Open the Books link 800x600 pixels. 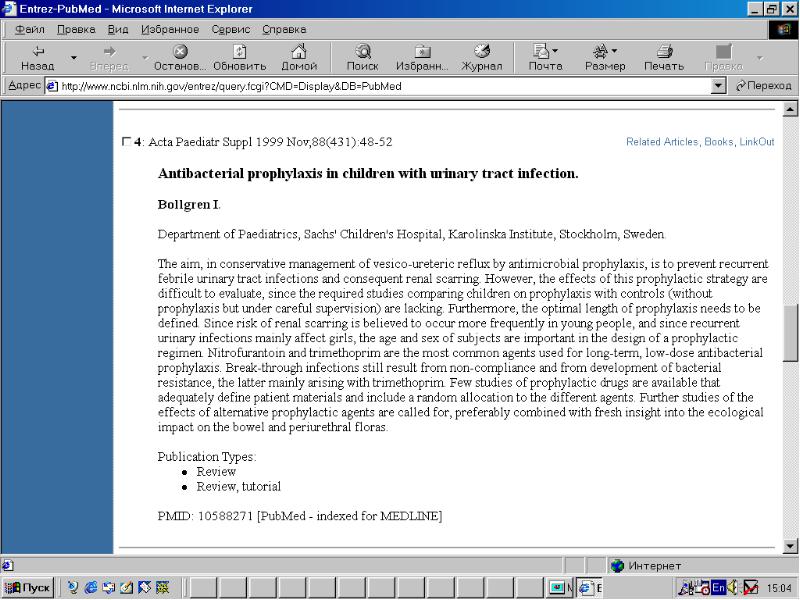click(718, 142)
